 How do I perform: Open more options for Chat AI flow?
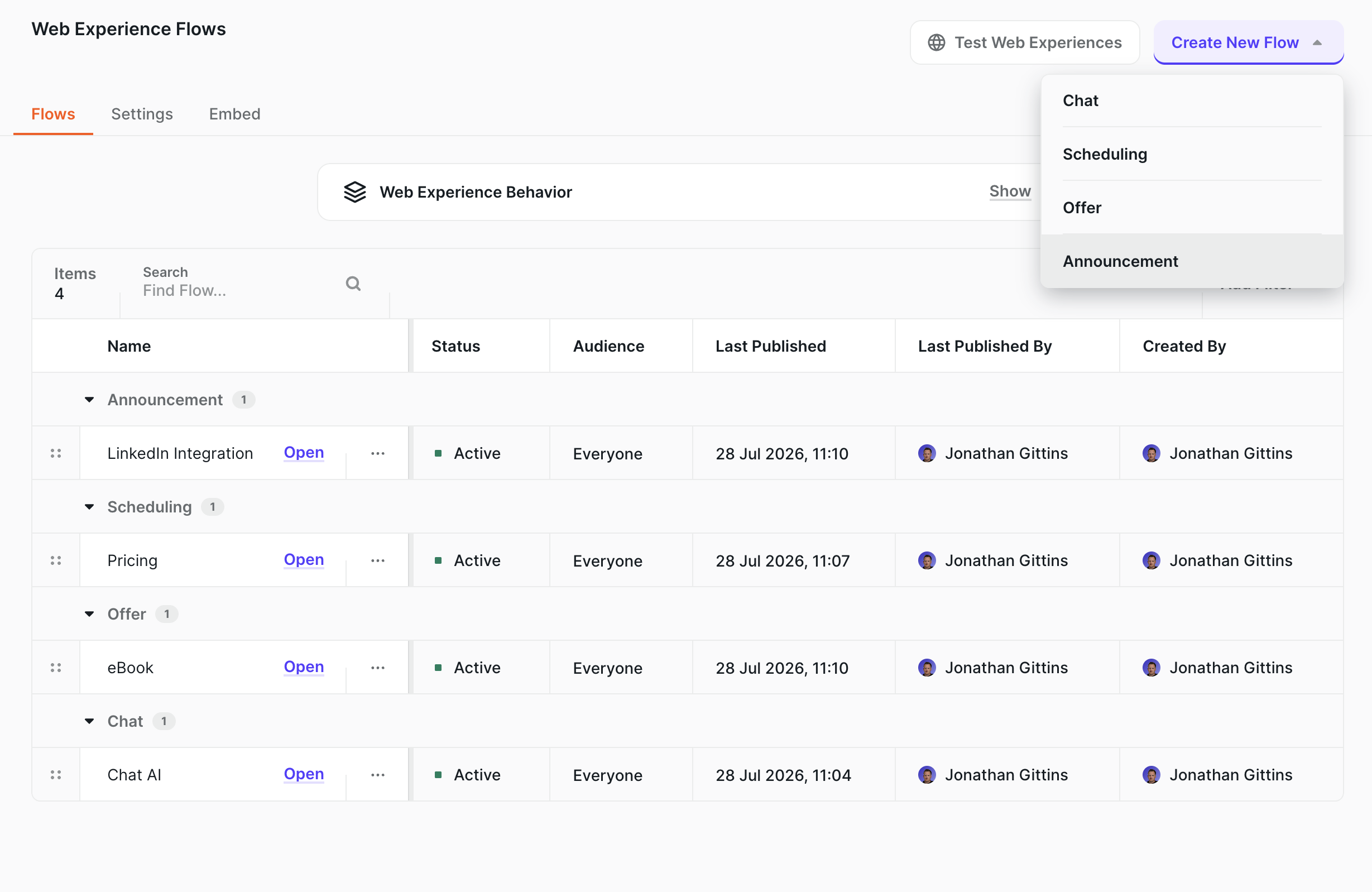[377, 775]
